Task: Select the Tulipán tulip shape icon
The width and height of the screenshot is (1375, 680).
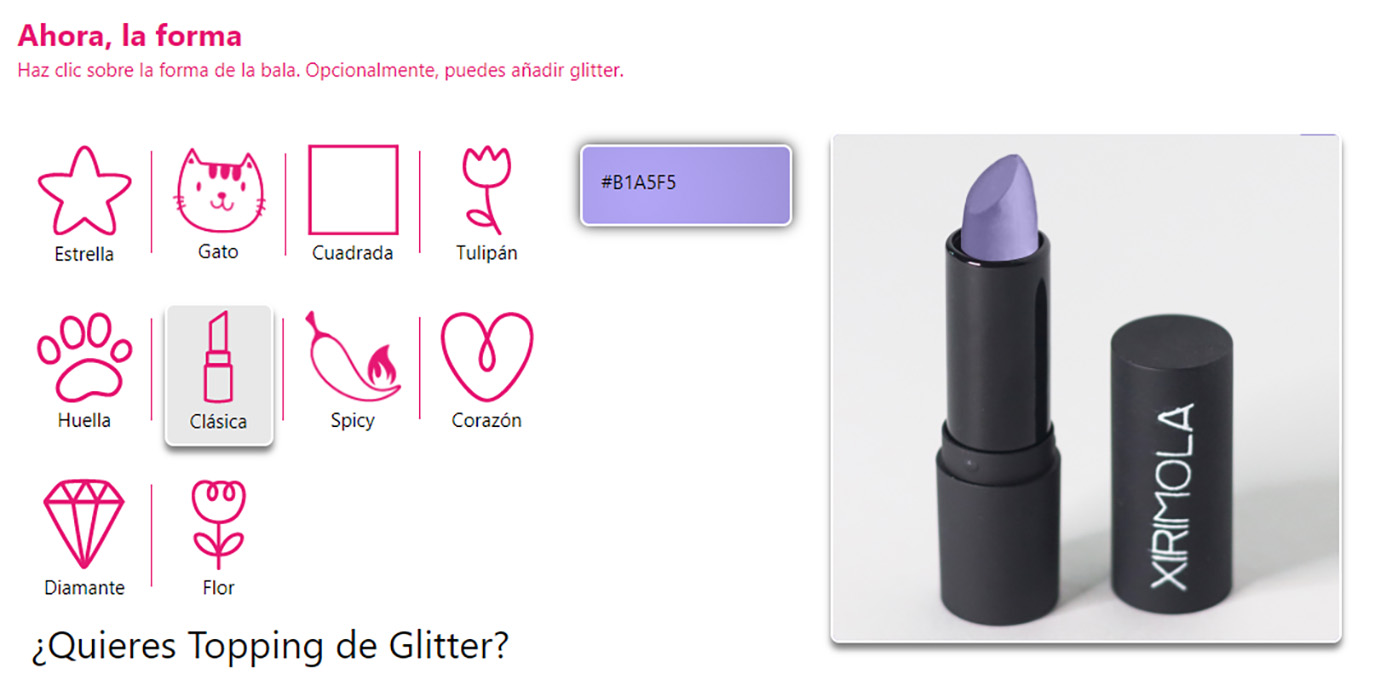Action: (x=486, y=189)
